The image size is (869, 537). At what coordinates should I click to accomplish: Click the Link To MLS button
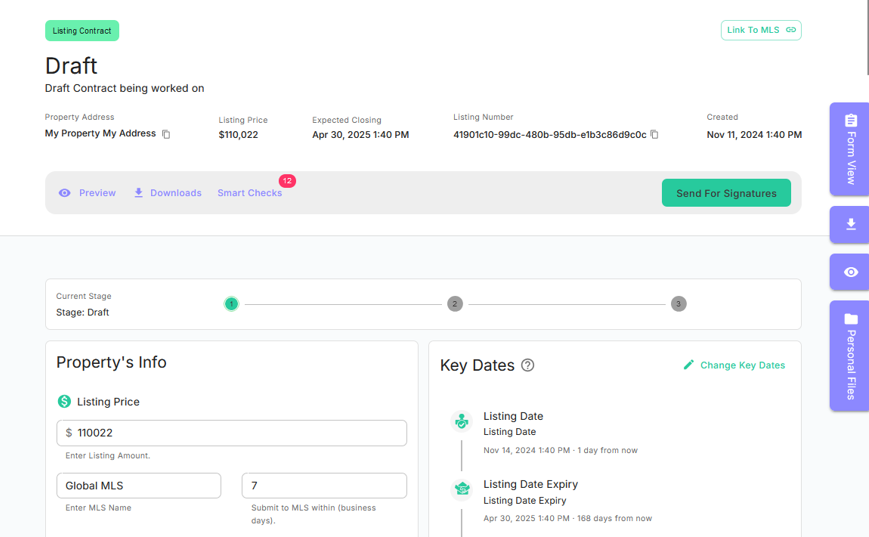[761, 30]
